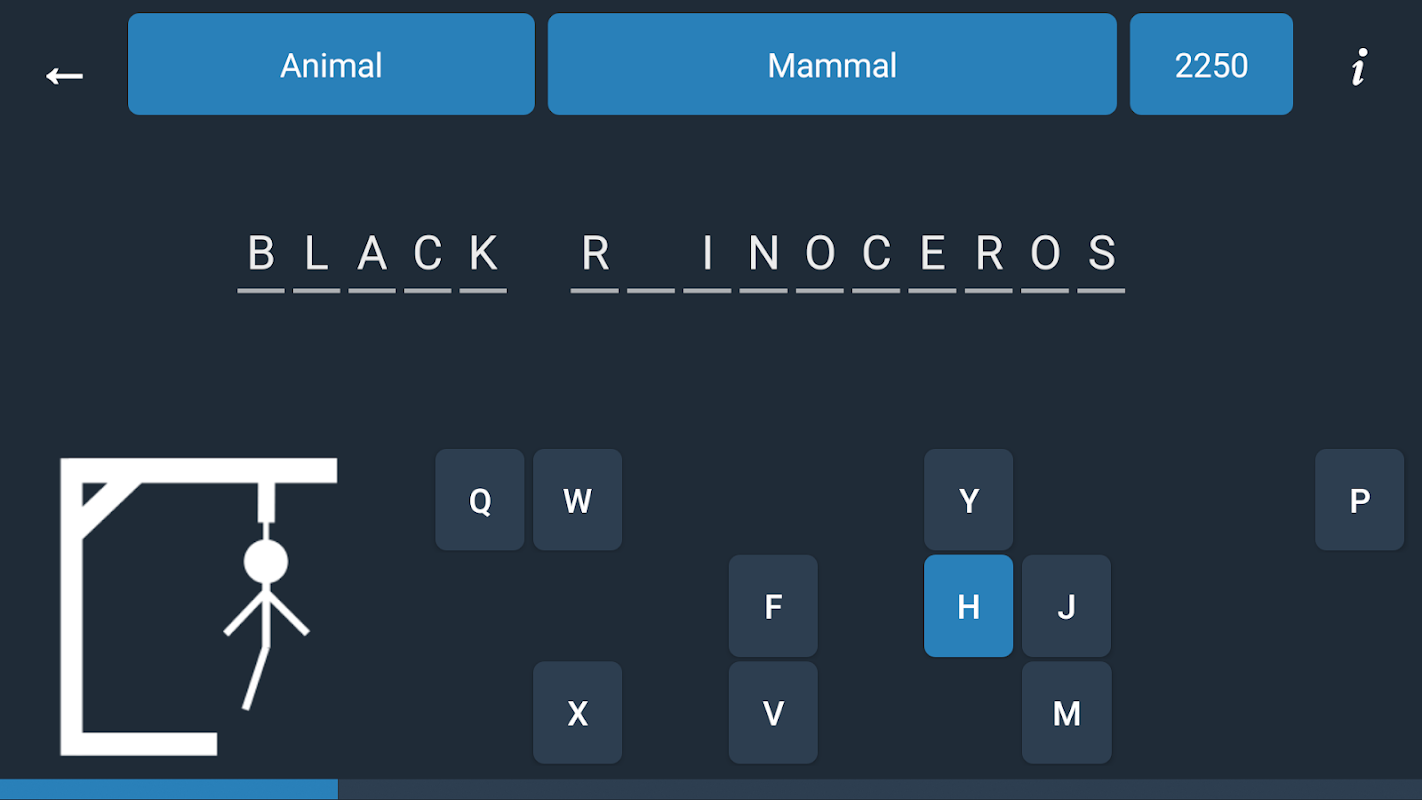Guess the letter Q
The width and height of the screenshot is (1422, 800).
pyautogui.click(x=480, y=500)
